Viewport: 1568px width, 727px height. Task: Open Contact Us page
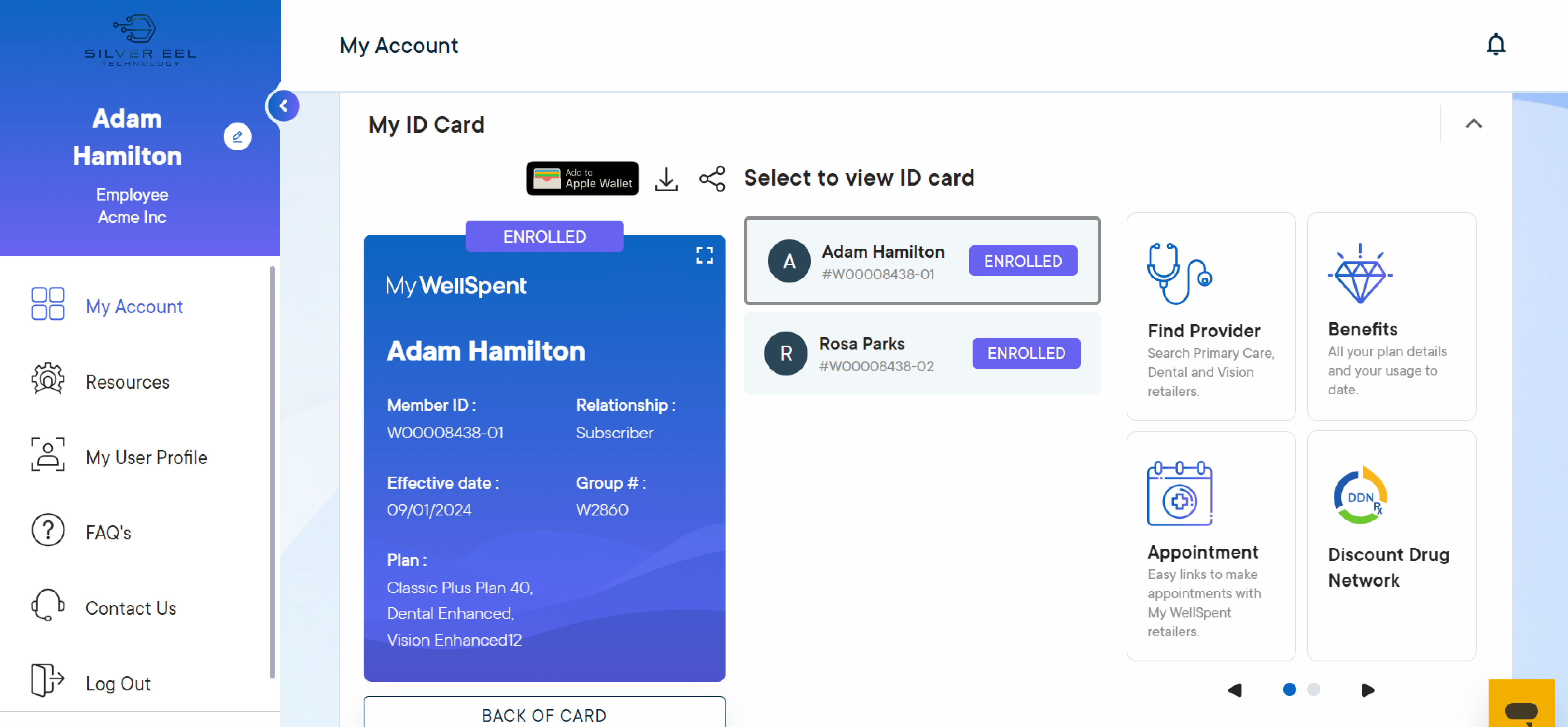pyautogui.click(x=130, y=608)
